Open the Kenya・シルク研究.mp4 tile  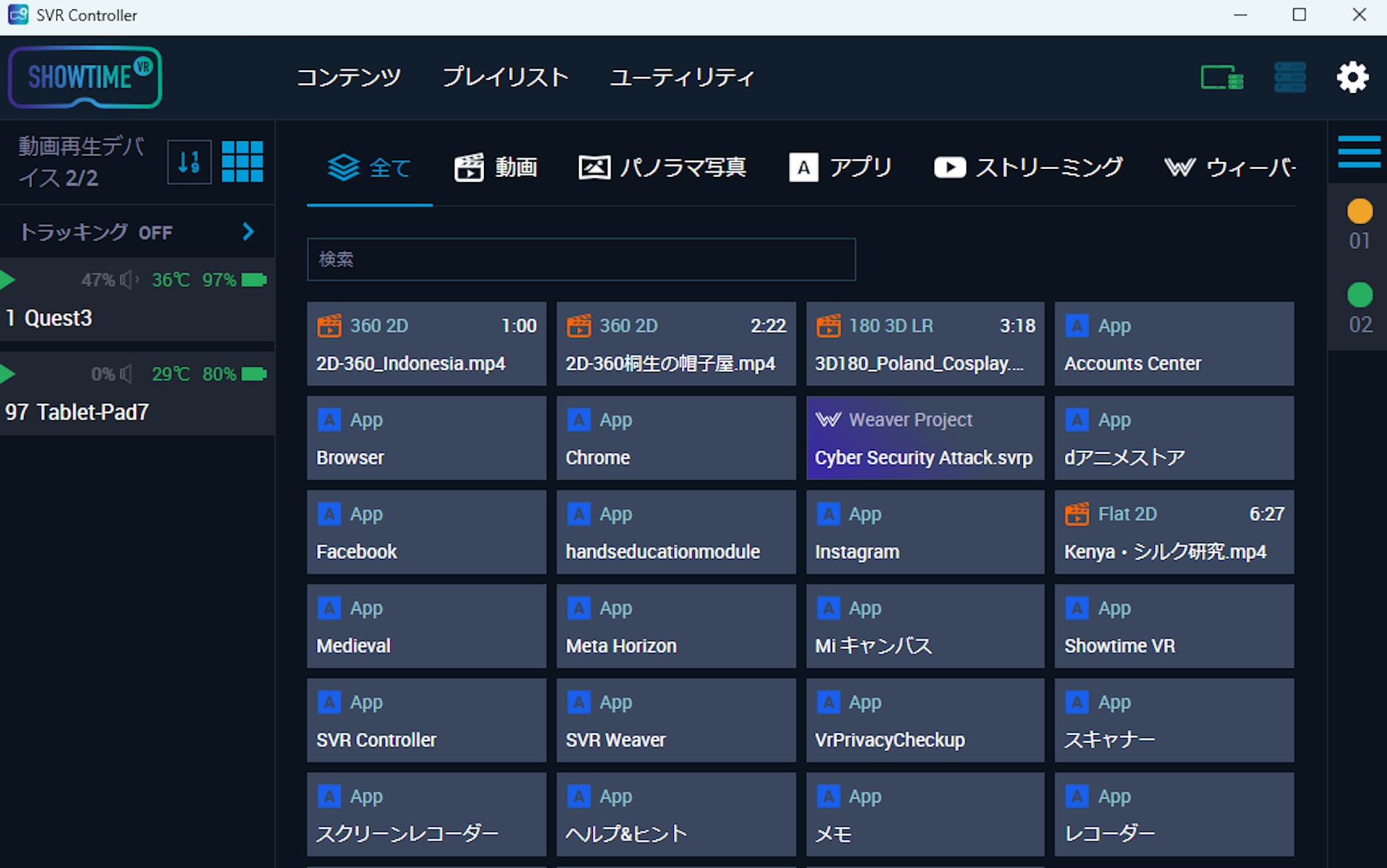(x=1175, y=532)
